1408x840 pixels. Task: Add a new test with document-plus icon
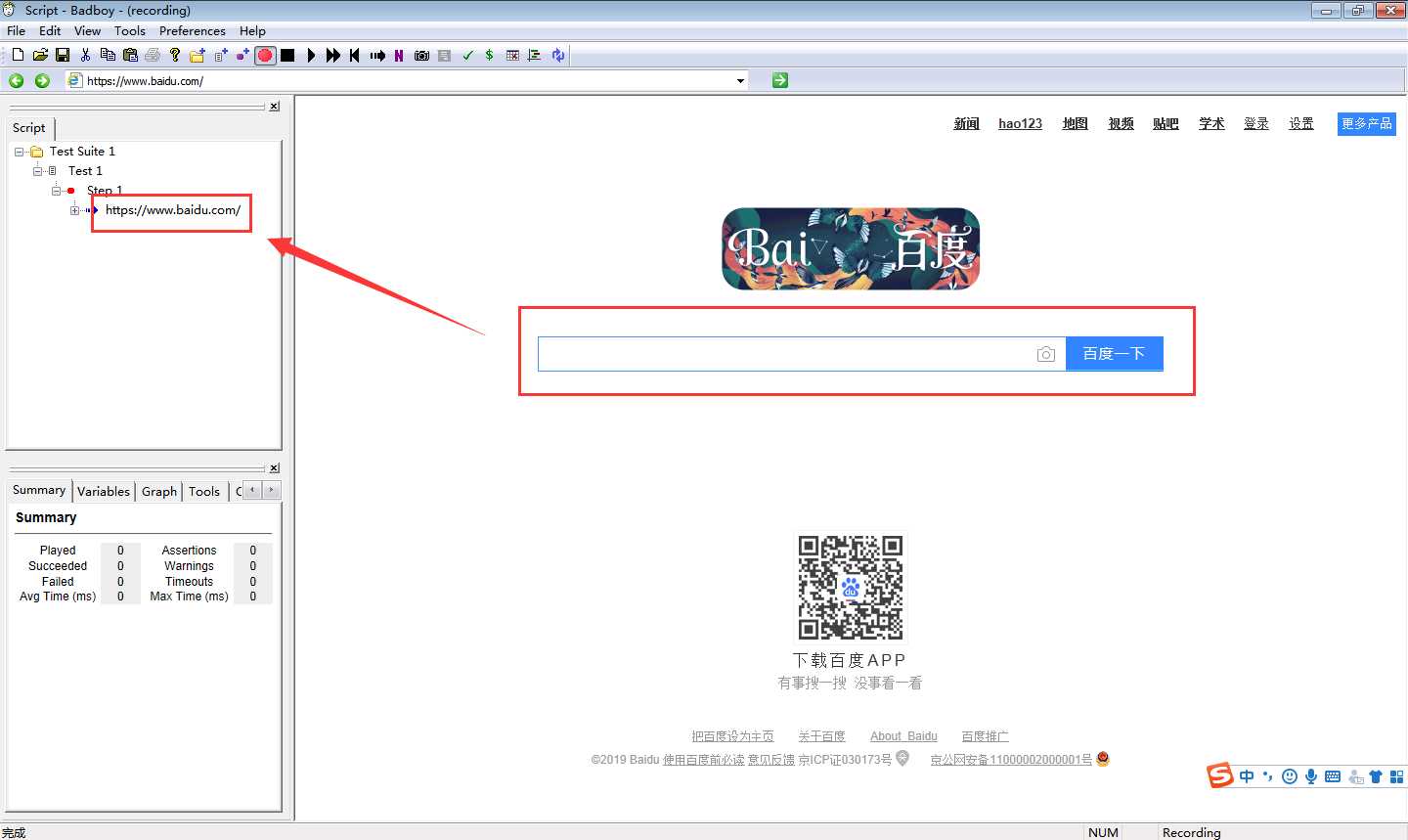point(221,55)
